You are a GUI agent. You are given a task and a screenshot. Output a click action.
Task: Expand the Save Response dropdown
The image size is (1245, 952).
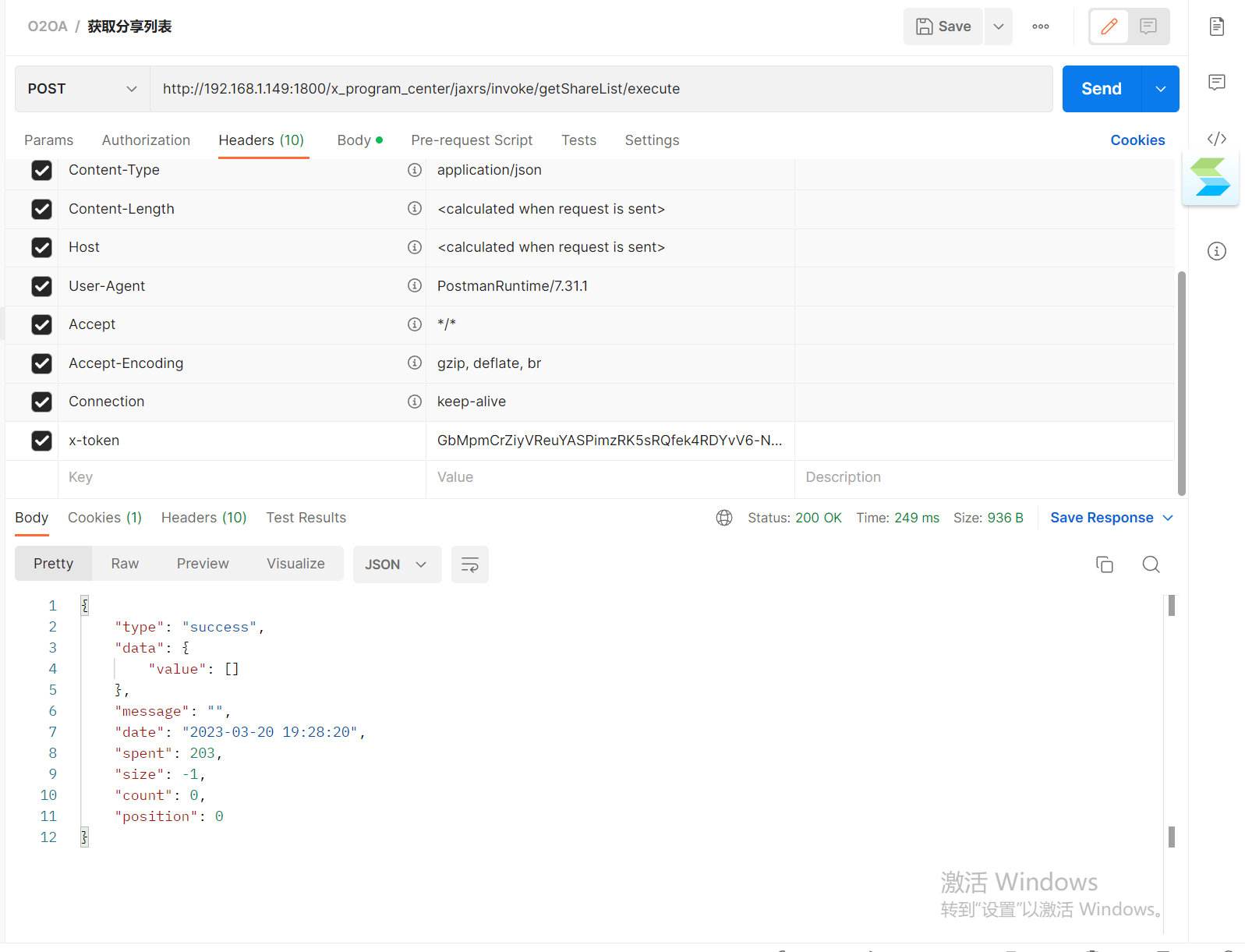tap(1111, 518)
